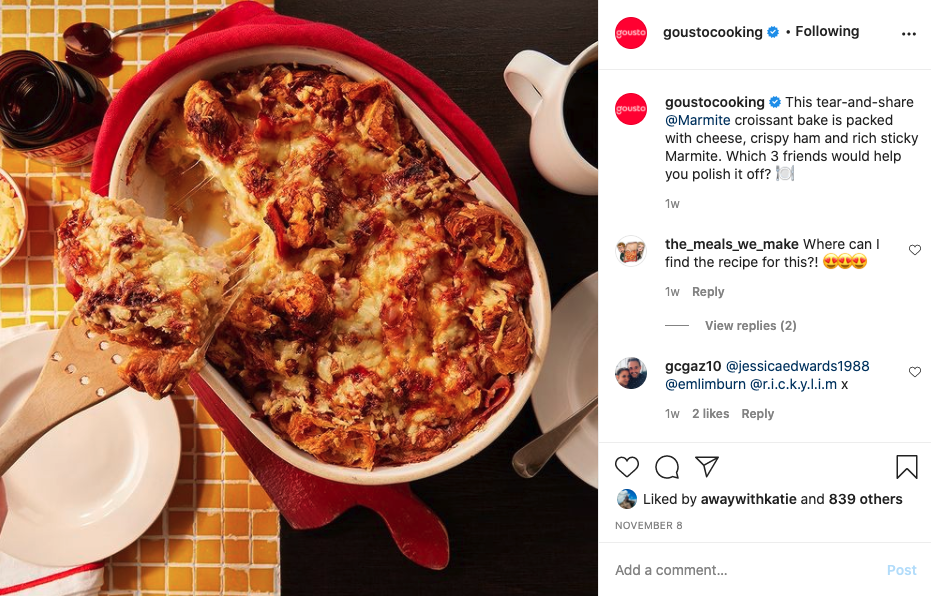Open @jessicaedwards1988 mention
This screenshot has width=931, height=596.
pyautogui.click(x=797, y=366)
